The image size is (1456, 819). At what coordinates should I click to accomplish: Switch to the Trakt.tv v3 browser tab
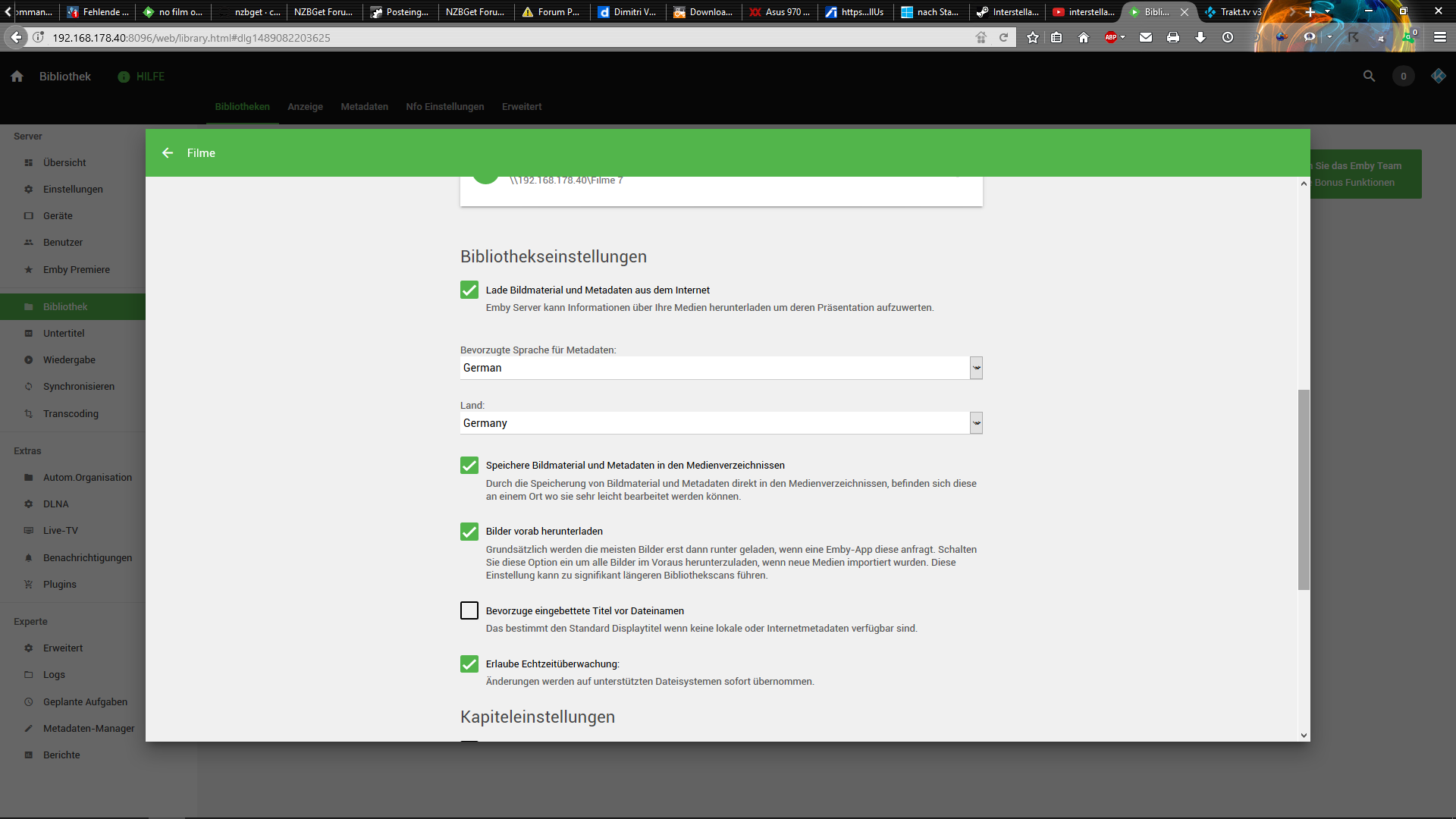click(x=1235, y=12)
